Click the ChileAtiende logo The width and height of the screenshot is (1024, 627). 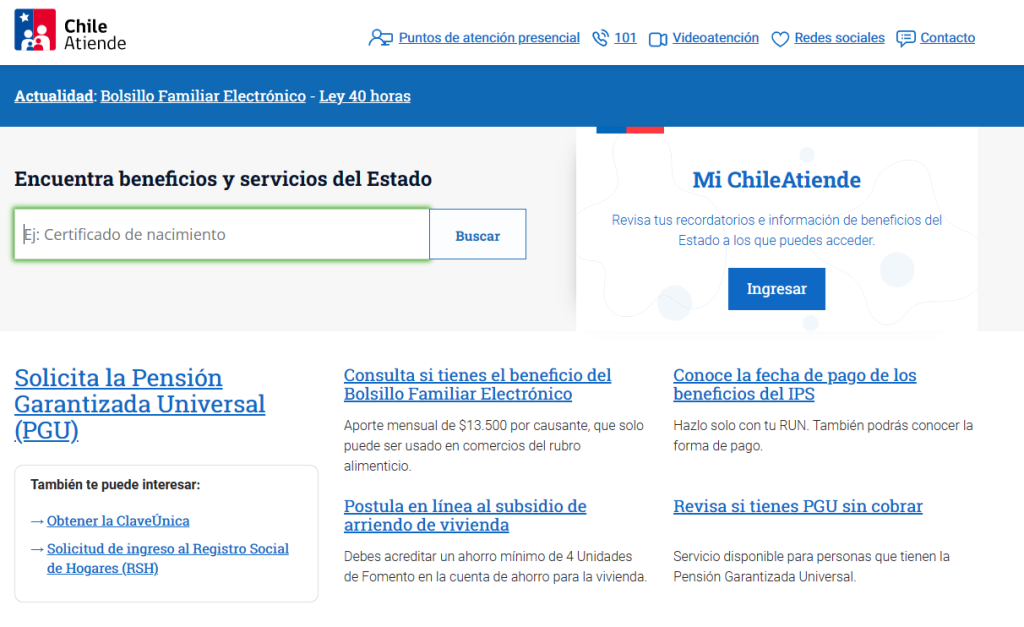point(71,30)
